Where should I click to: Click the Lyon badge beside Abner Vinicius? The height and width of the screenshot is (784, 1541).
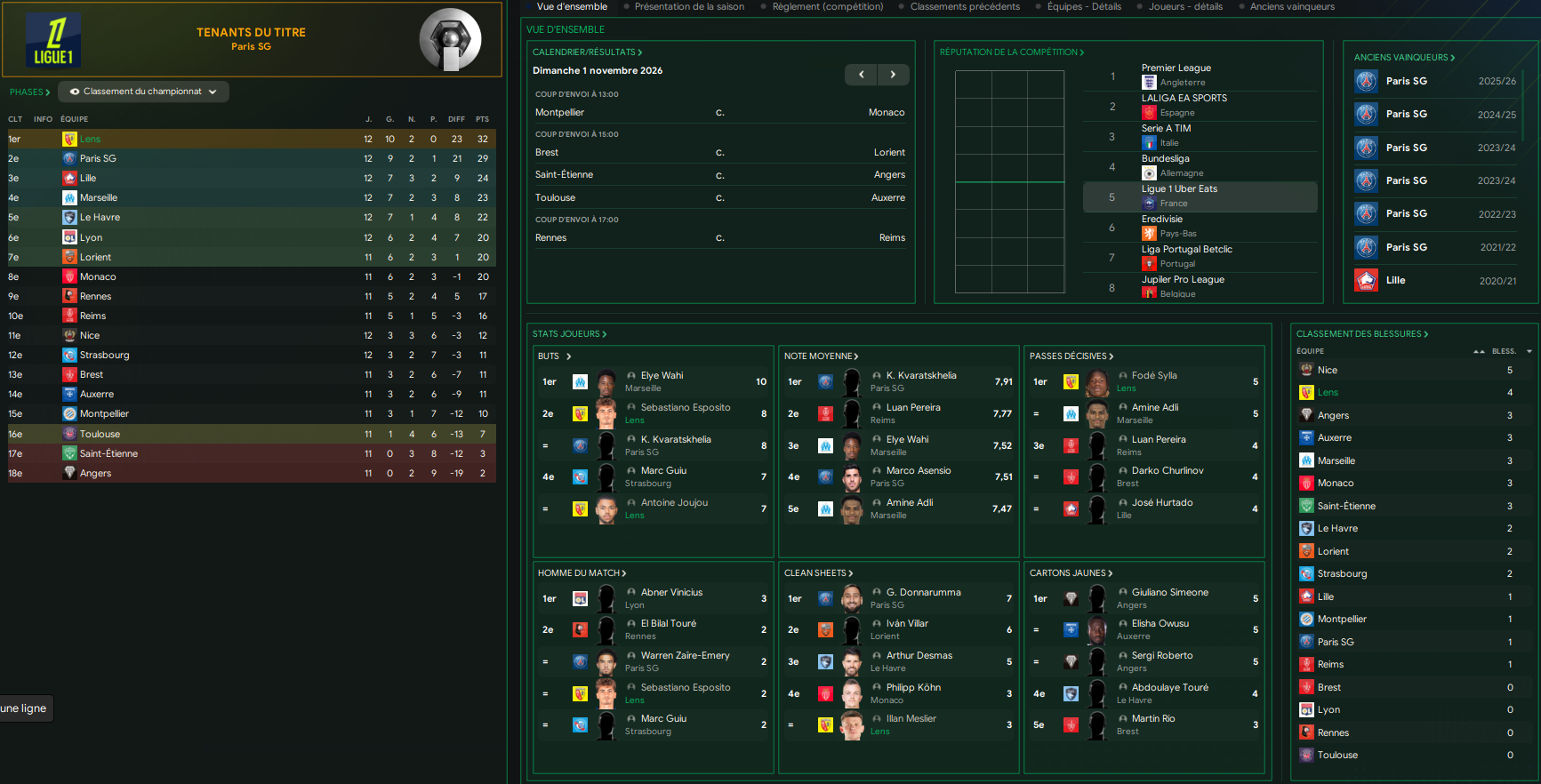[x=580, y=599]
